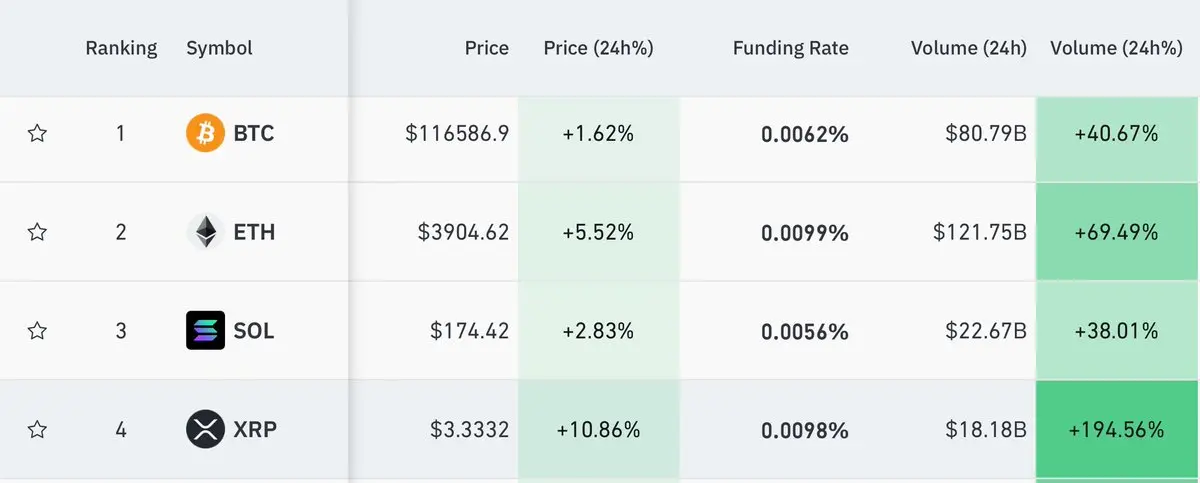1200x483 pixels.
Task: Click the Volume (24h) column header
Action: [969, 48]
